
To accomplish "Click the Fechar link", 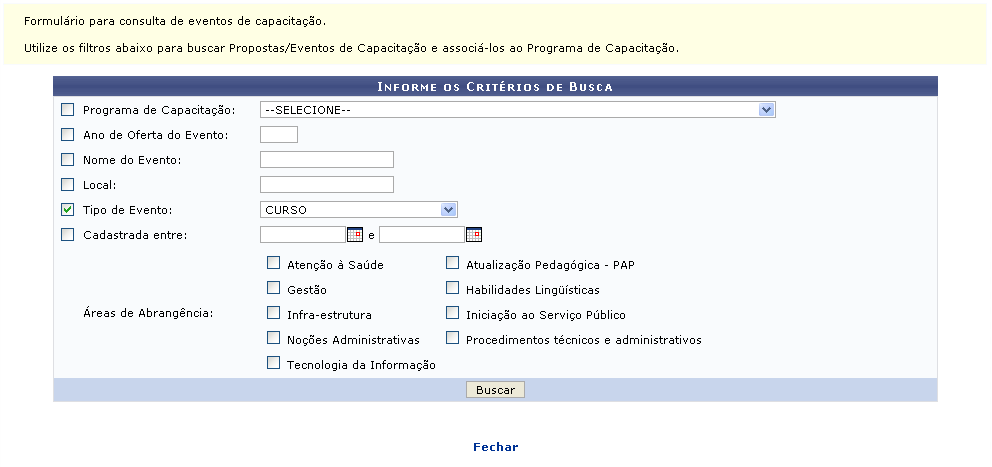I will [495, 447].
